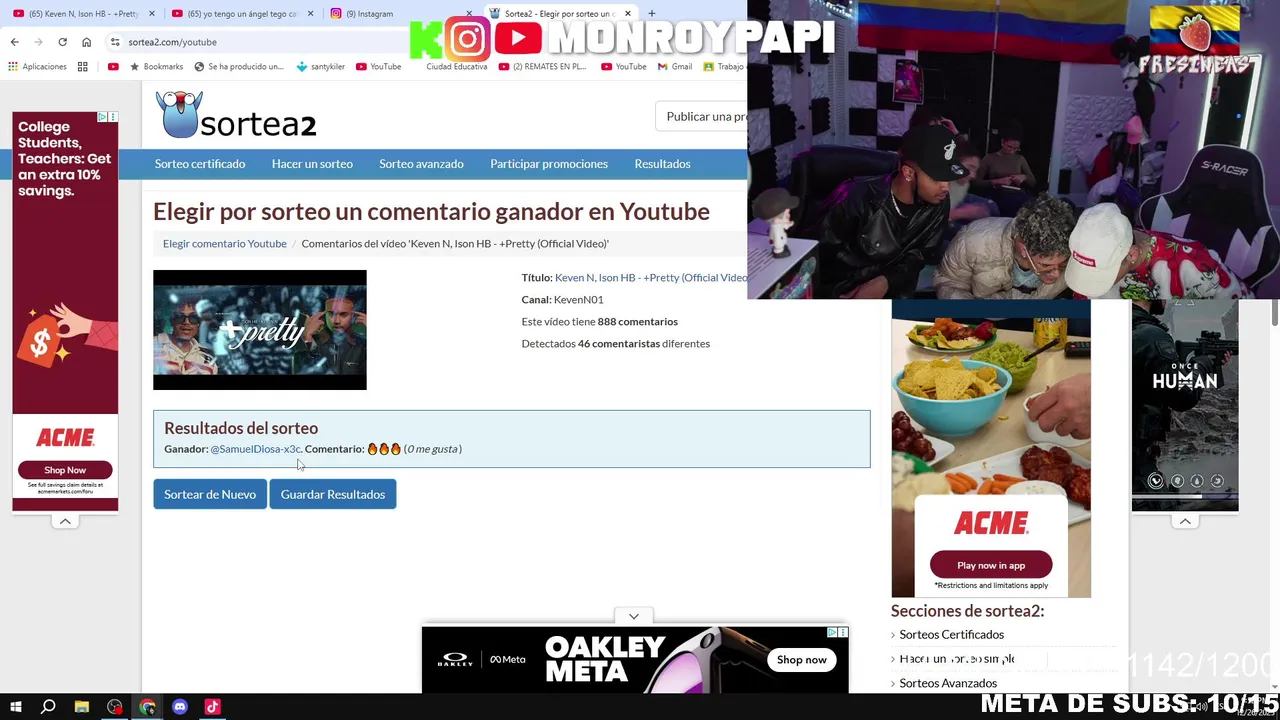Open the video title link 'Keven N, Ison HB - +Pretty'

click(651, 277)
